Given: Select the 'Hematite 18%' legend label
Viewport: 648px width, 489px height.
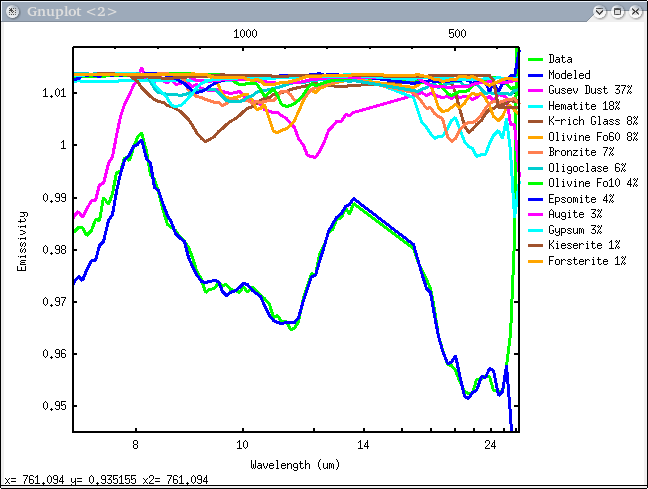Looking at the screenshot, I should pos(584,106).
